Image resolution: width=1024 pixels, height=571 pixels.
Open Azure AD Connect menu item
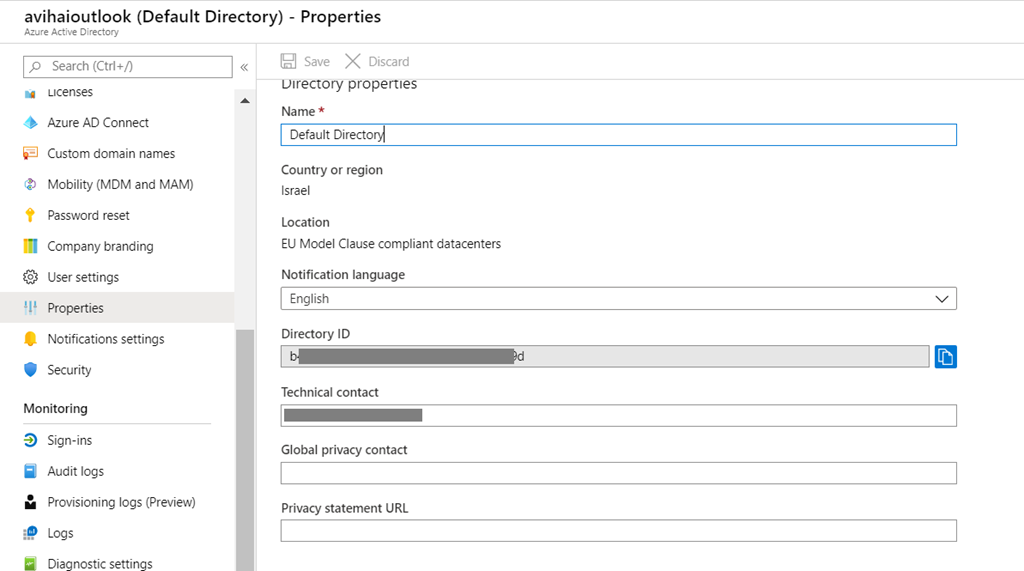(x=98, y=123)
